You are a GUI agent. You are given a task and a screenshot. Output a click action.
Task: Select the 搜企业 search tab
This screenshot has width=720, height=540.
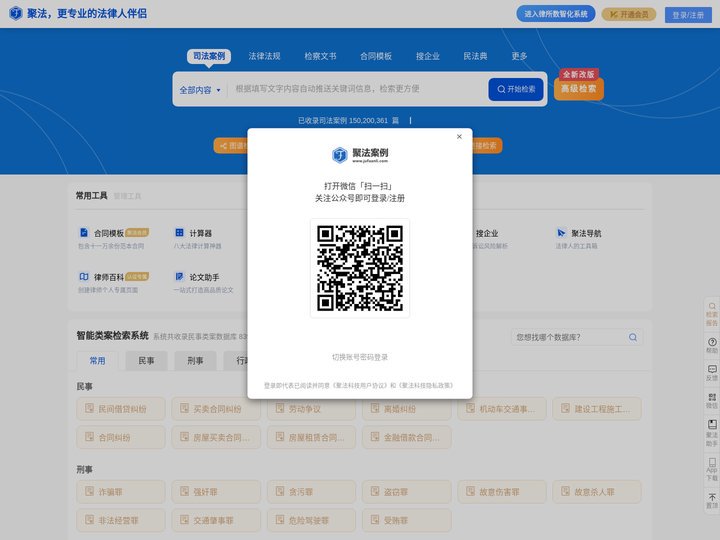point(428,56)
